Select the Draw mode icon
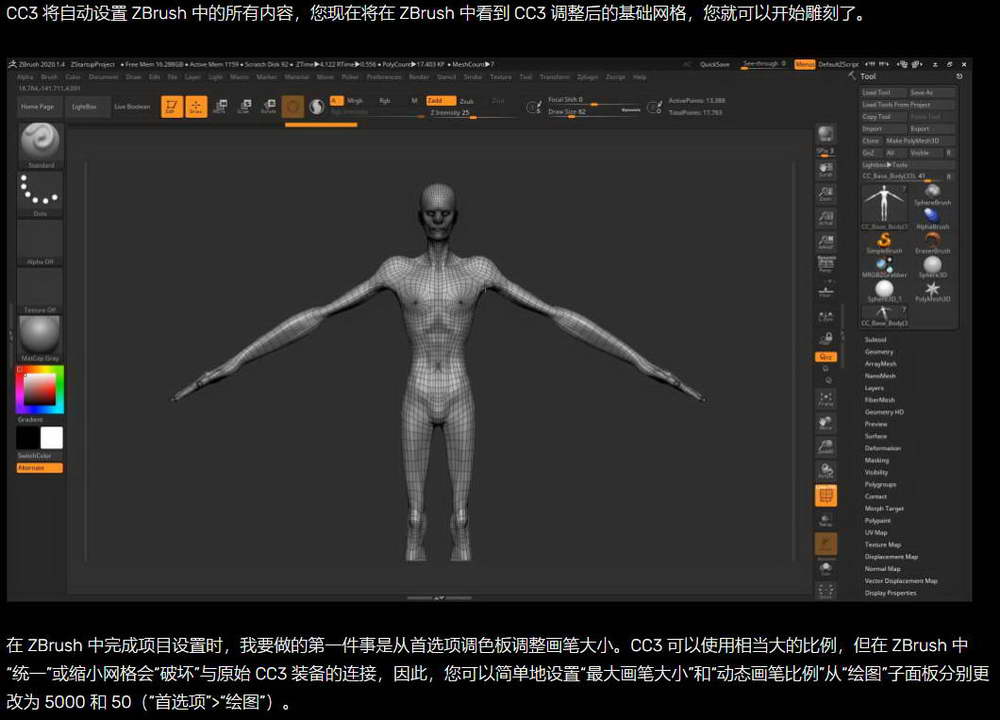This screenshot has width=1000, height=720. (196, 107)
